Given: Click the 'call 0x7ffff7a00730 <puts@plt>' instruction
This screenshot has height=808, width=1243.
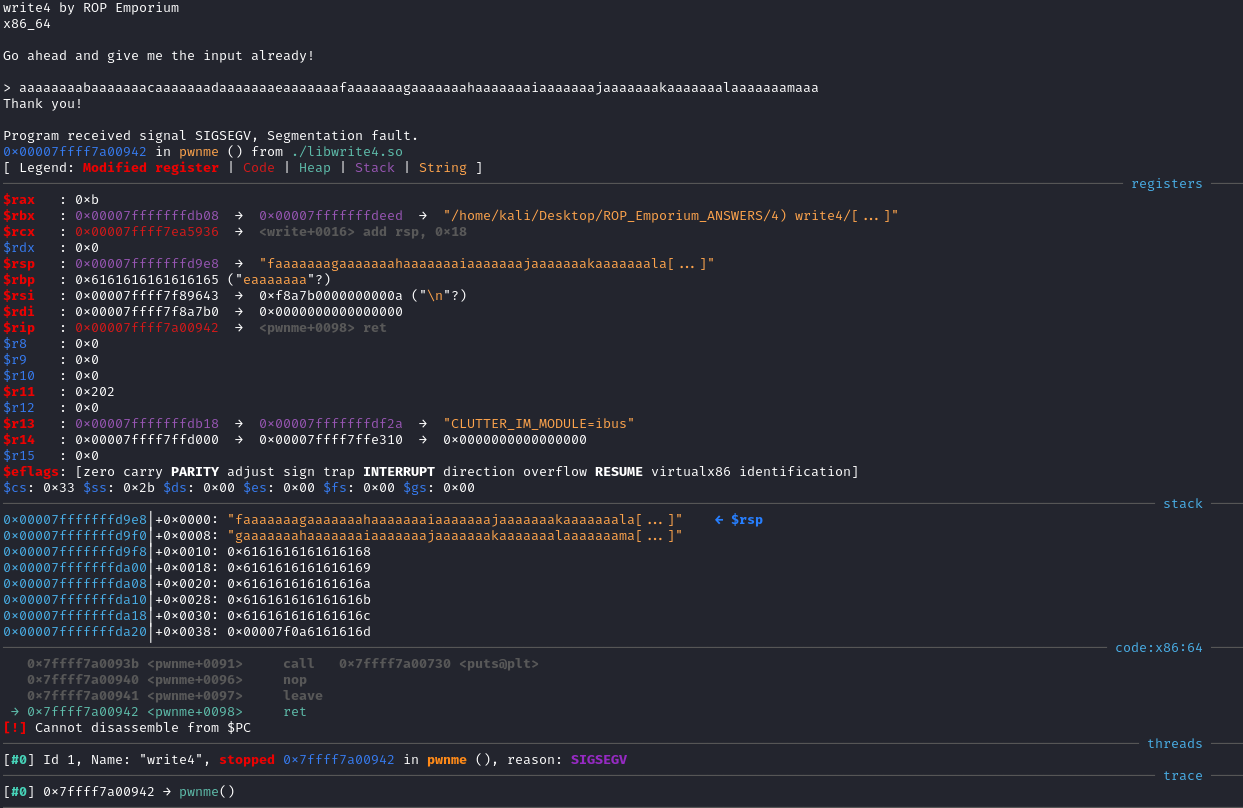Looking at the screenshot, I should 411,664.
